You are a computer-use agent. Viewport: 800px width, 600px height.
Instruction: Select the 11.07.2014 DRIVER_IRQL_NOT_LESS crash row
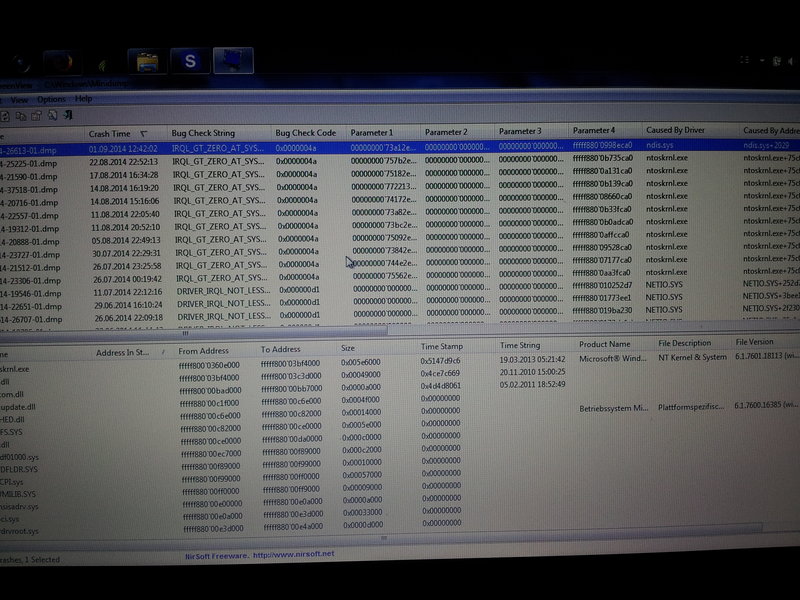coord(123,290)
